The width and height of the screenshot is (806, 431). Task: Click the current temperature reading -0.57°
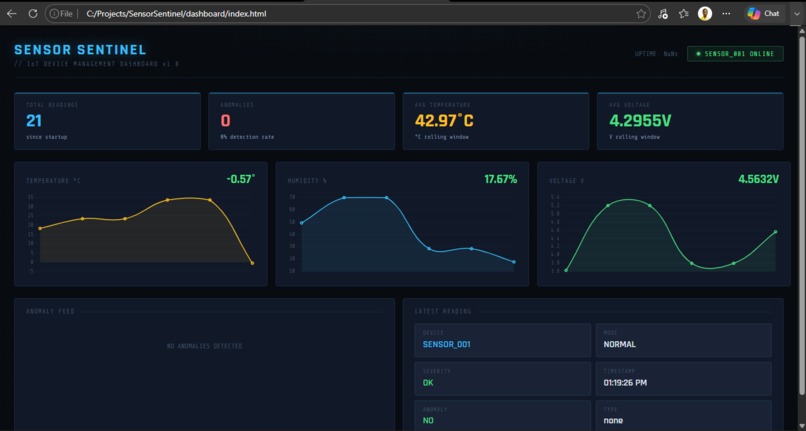[241, 179]
